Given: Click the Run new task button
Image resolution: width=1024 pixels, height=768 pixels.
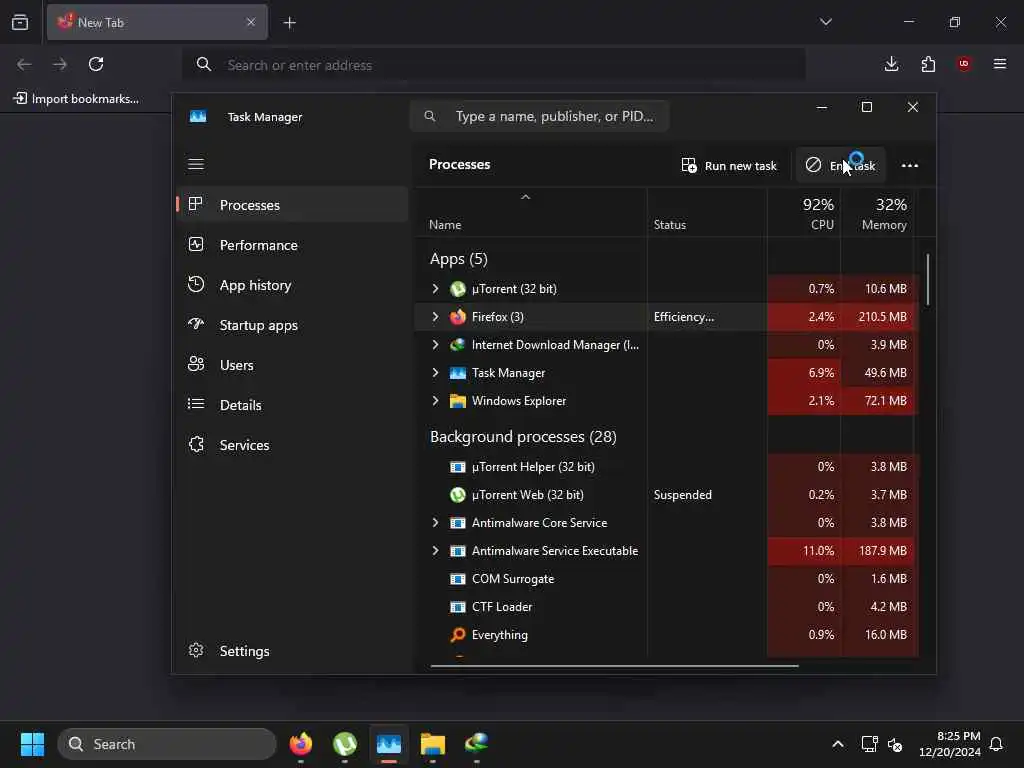Looking at the screenshot, I should click(x=729, y=165).
